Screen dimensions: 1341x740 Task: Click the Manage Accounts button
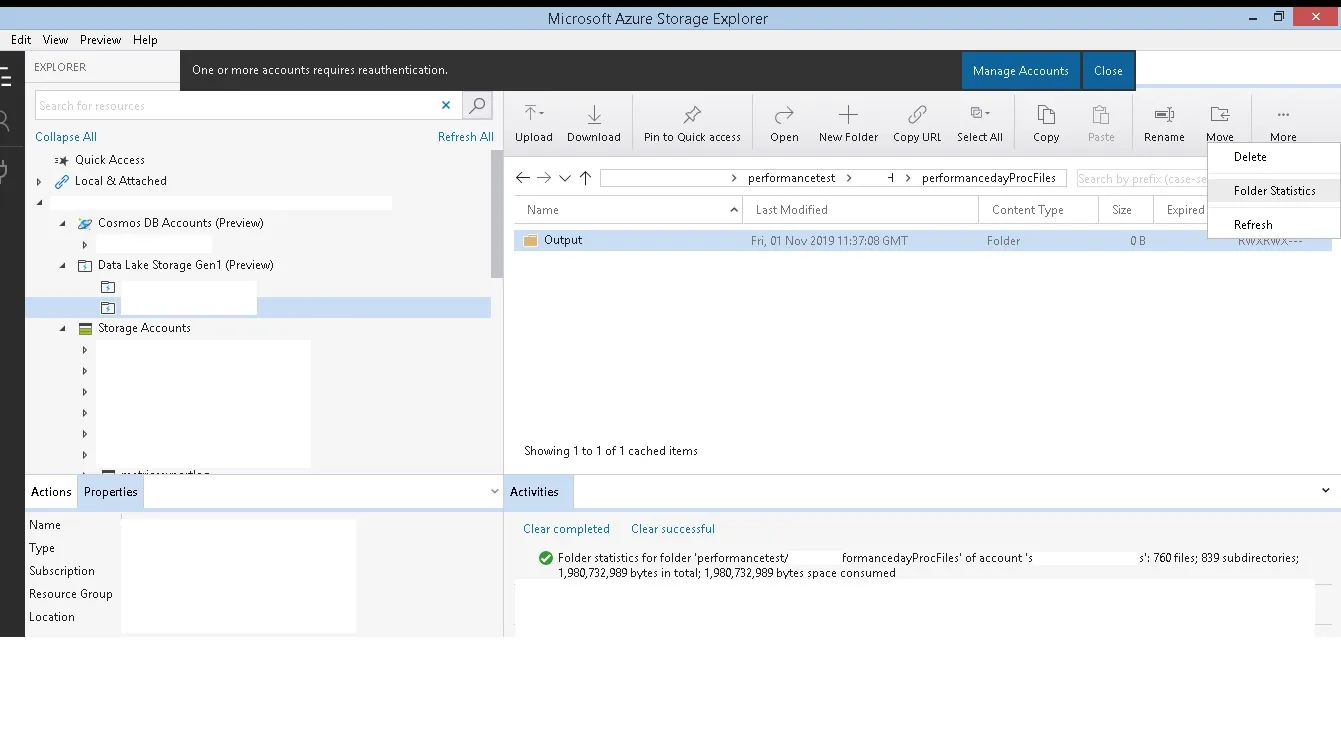(x=1021, y=71)
